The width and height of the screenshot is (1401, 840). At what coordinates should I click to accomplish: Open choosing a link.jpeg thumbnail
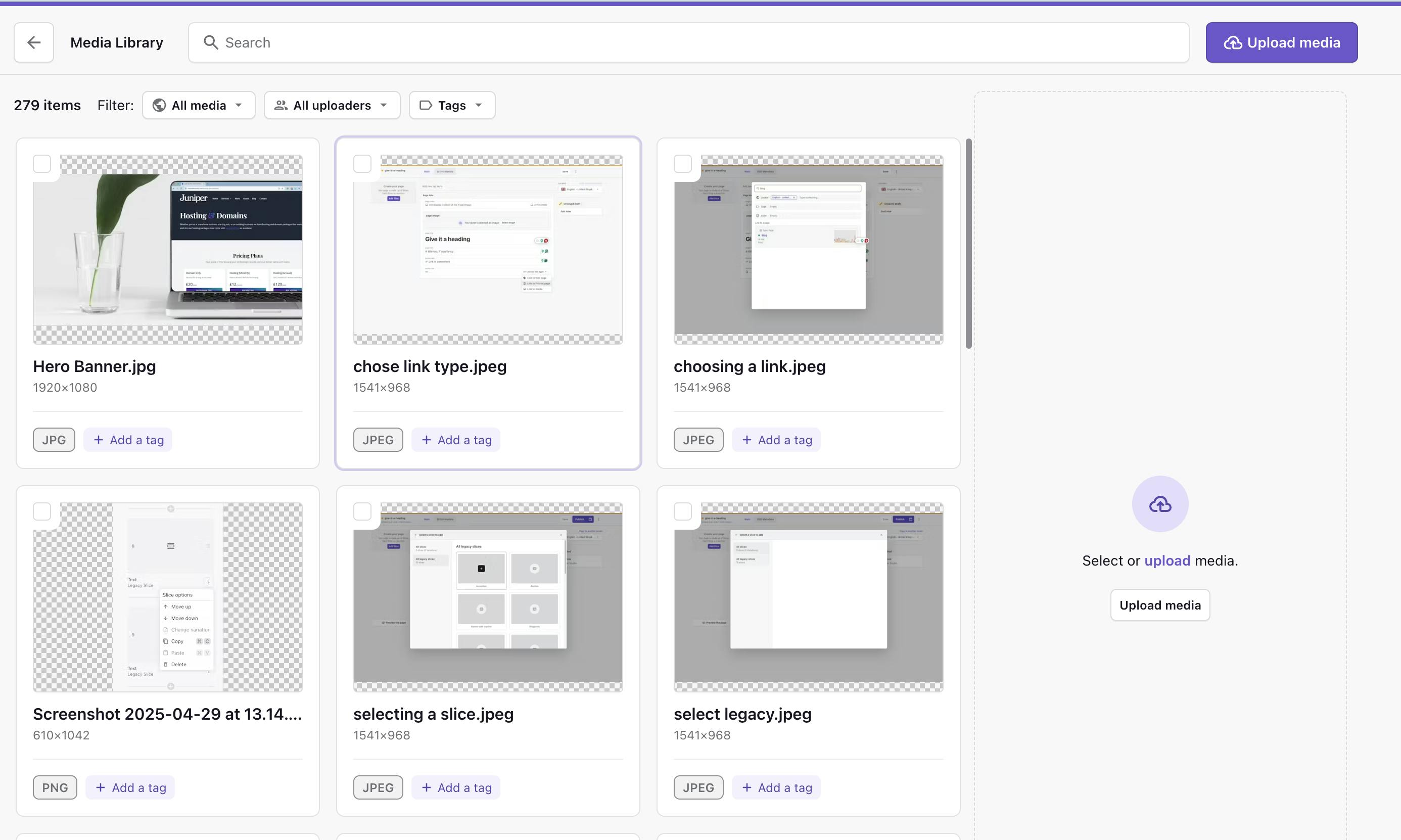coord(808,250)
